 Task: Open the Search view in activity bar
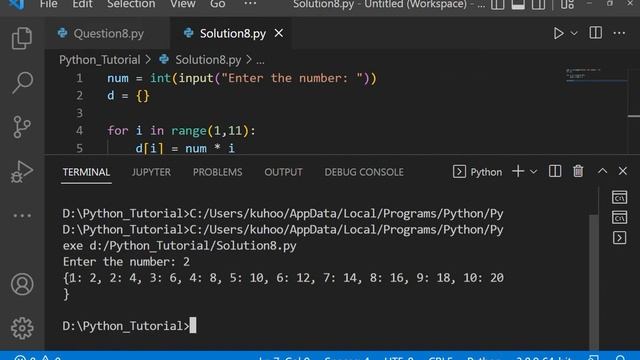tap(22, 83)
